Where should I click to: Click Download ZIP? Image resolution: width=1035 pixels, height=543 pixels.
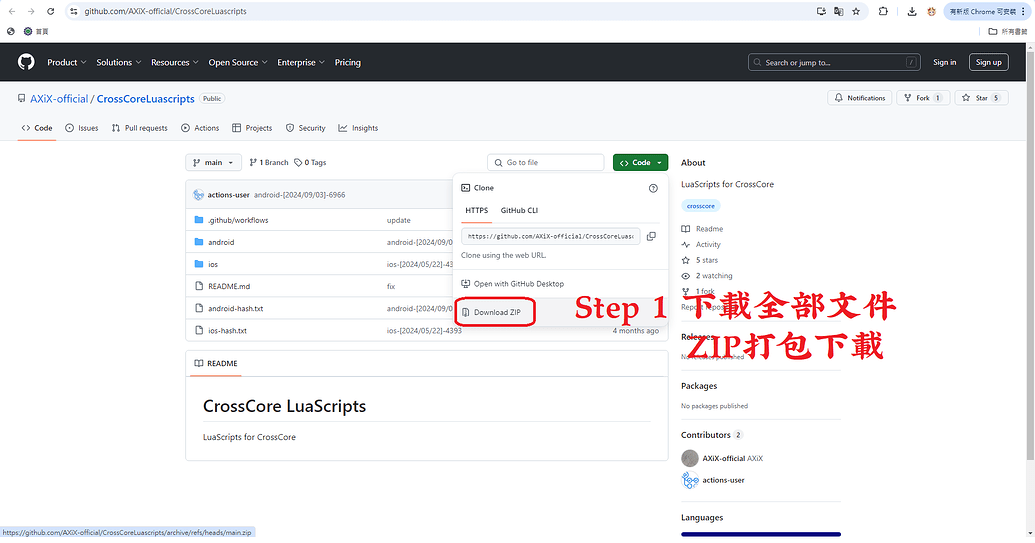pyautogui.click(x=496, y=312)
